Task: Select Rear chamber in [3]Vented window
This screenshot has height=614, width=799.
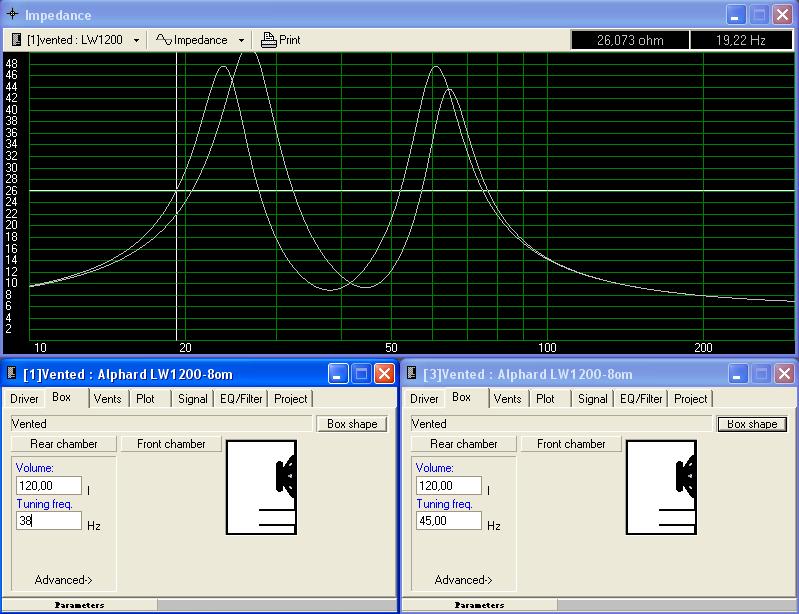Action: pos(464,444)
